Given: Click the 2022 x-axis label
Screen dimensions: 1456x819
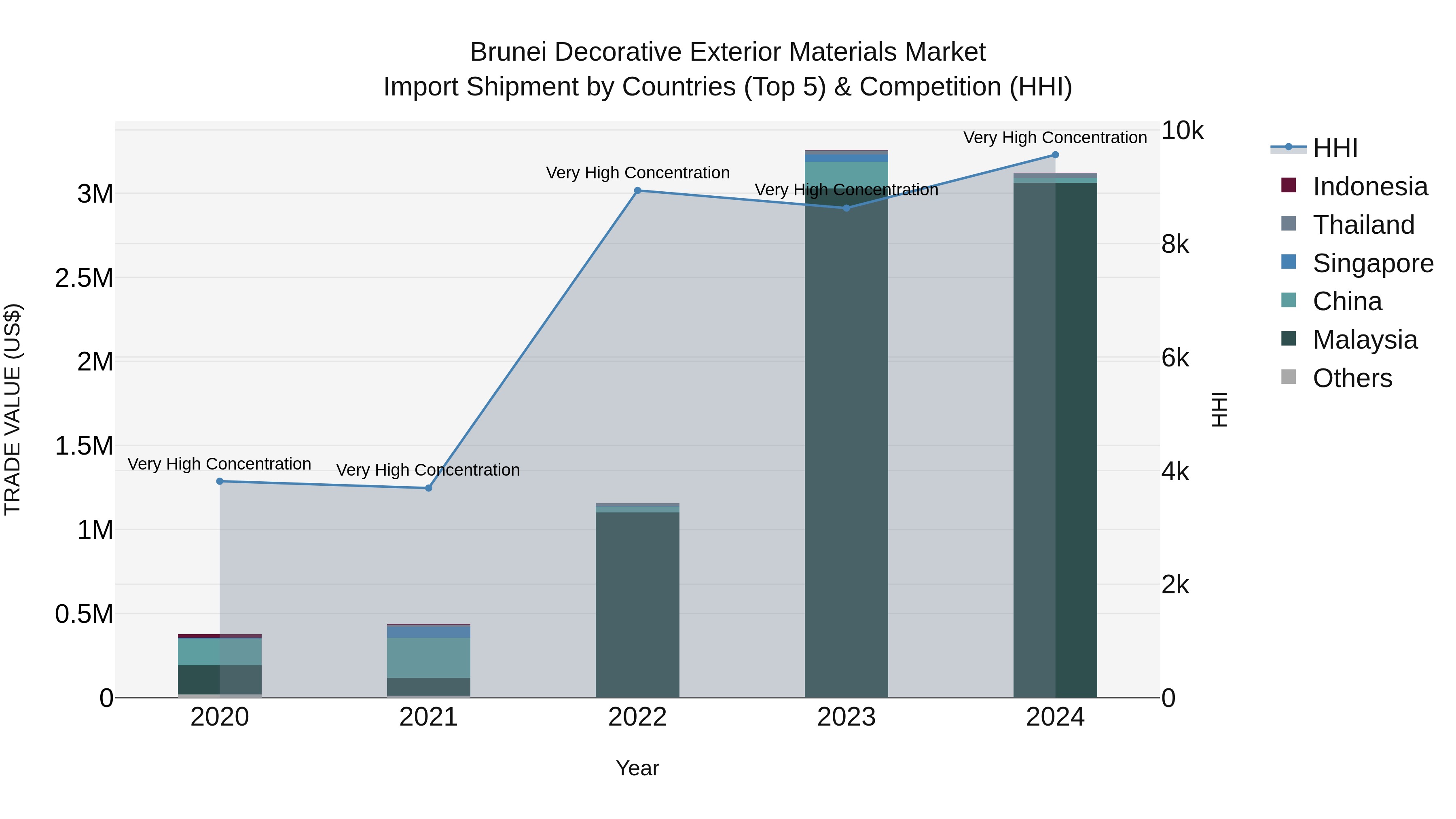Looking at the screenshot, I should pos(637,717).
